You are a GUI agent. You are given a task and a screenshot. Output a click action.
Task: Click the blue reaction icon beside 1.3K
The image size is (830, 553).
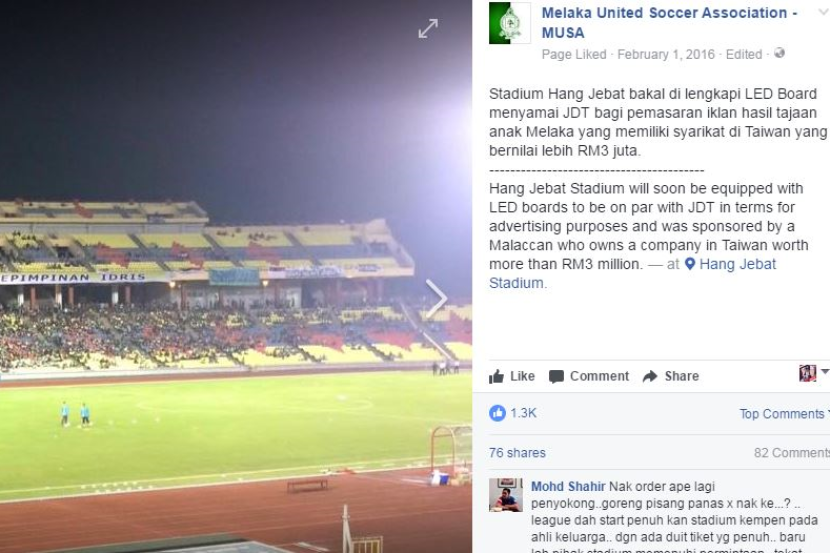(497, 414)
